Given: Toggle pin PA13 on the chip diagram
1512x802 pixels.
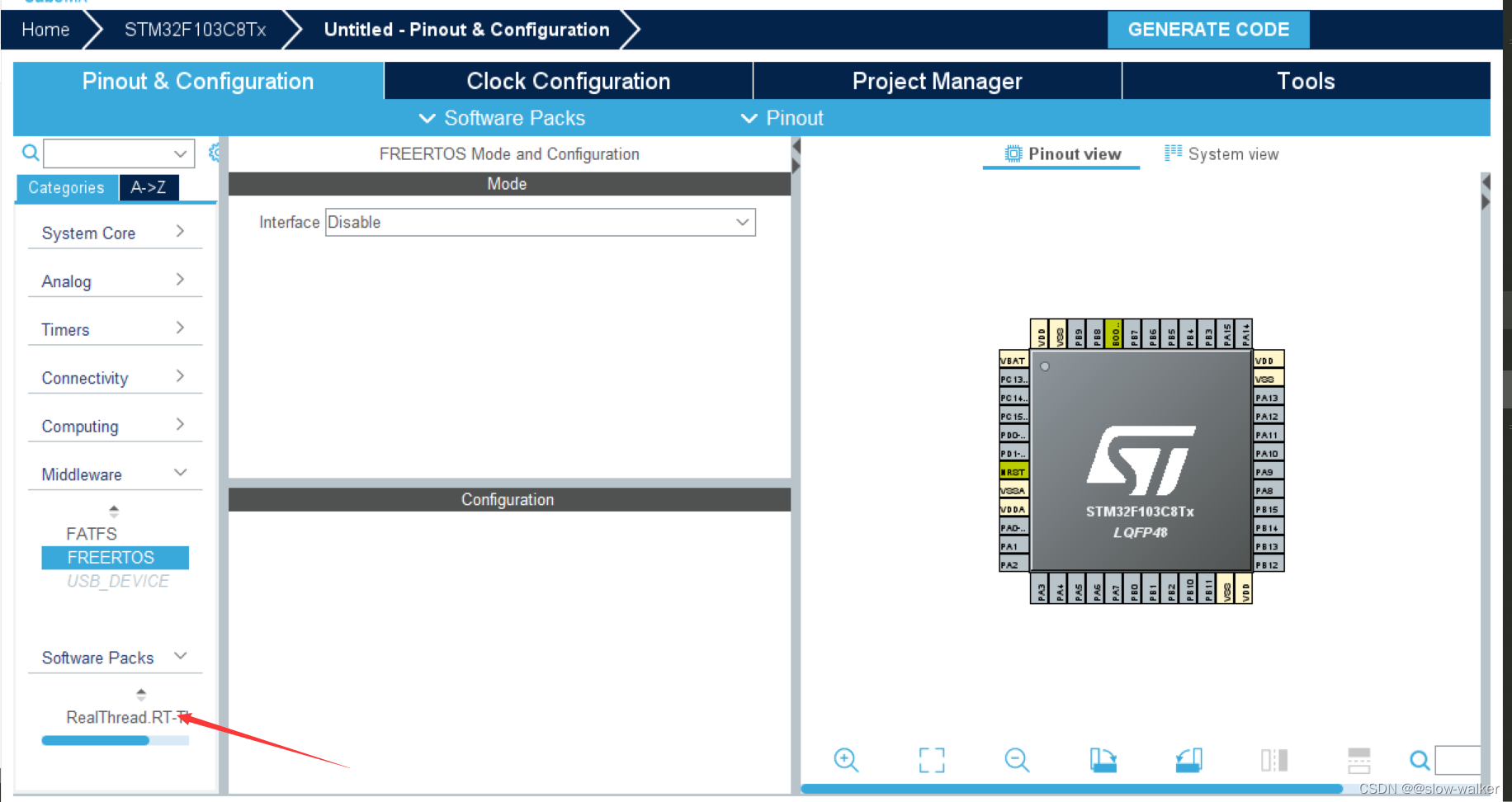Looking at the screenshot, I should coord(1267,397).
